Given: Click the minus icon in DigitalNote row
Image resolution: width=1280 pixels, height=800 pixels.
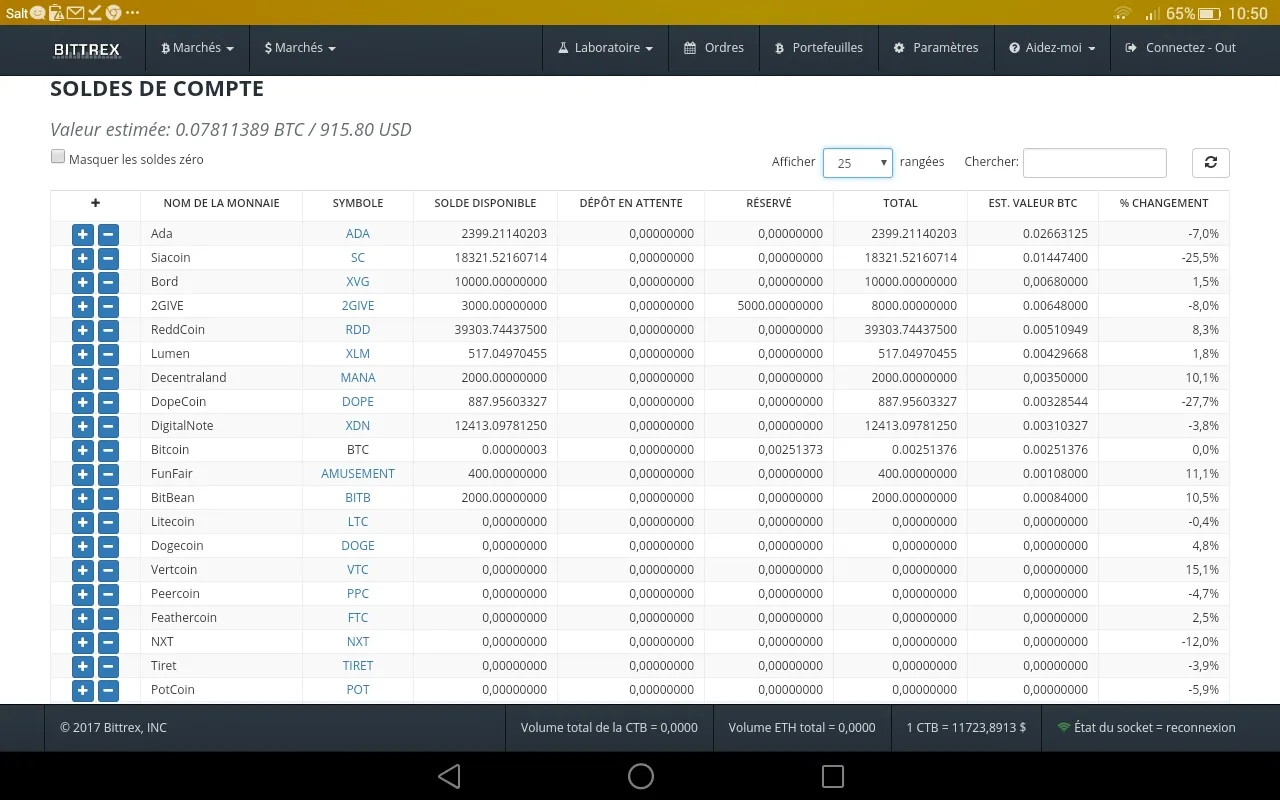Looking at the screenshot, I should click(x=108, y=426).
